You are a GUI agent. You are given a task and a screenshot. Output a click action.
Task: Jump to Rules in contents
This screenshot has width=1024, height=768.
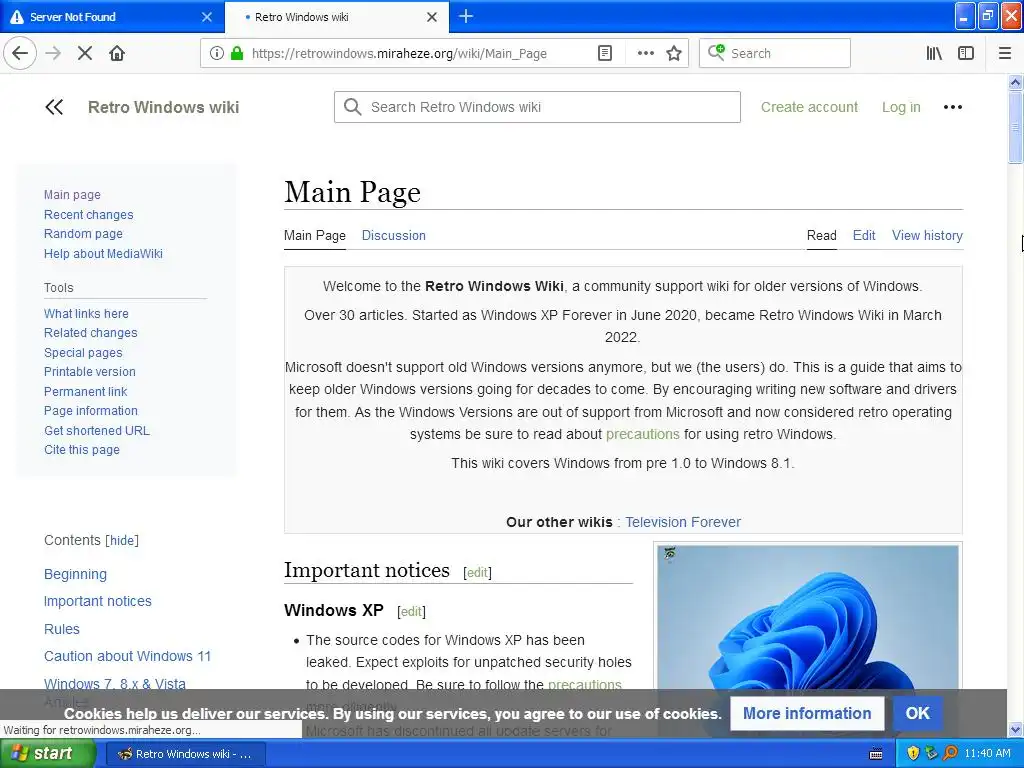pyautogui.click(x=61, y=629)
